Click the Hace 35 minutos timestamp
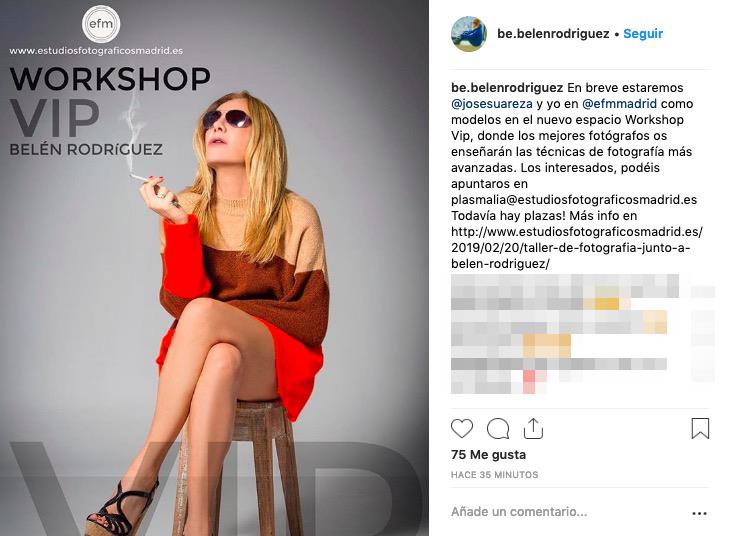The height and width of the screenshot is (536, 730). coord(494,475)
